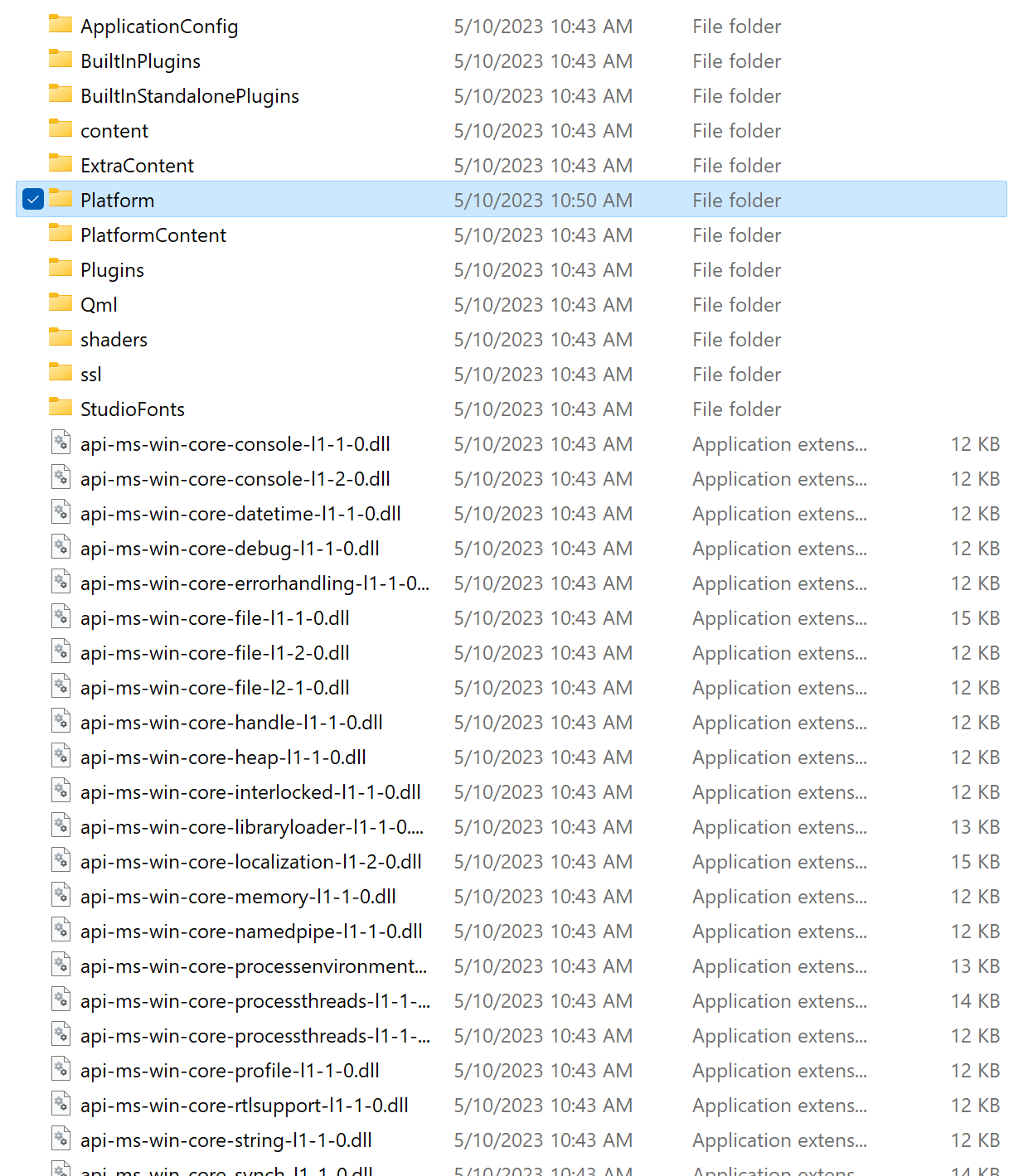Select api-ms-win-core-datetime-l1-1-0.dll

click(x=240, y=513)
